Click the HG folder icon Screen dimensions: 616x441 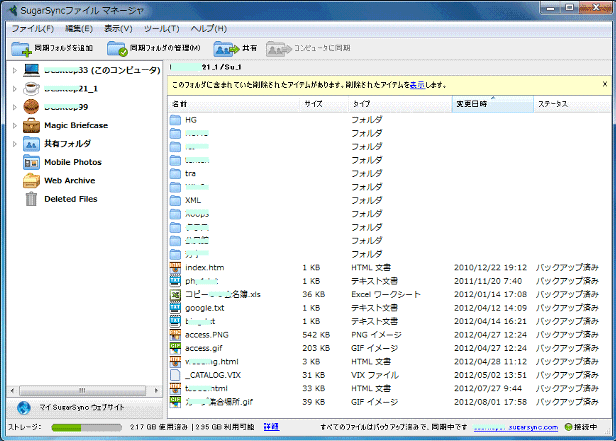coord(175,120)
